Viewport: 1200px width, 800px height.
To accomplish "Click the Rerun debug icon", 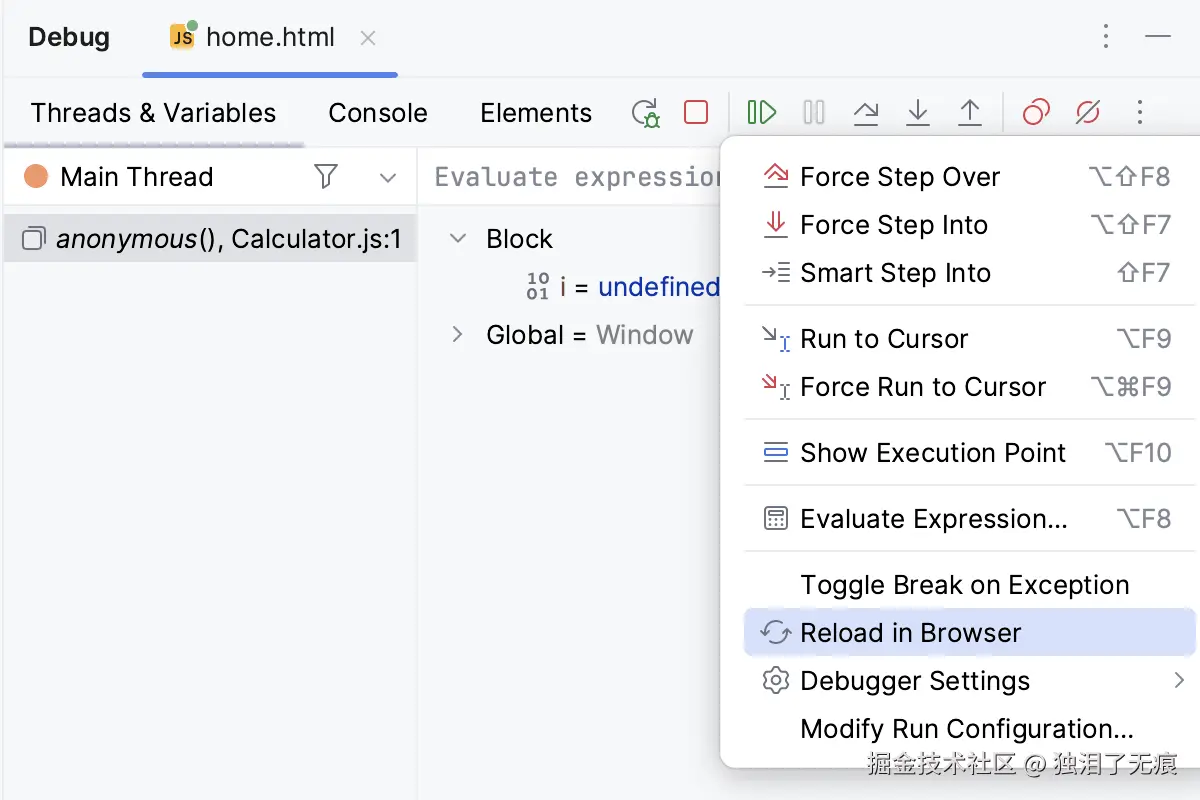I will [646, 113].
